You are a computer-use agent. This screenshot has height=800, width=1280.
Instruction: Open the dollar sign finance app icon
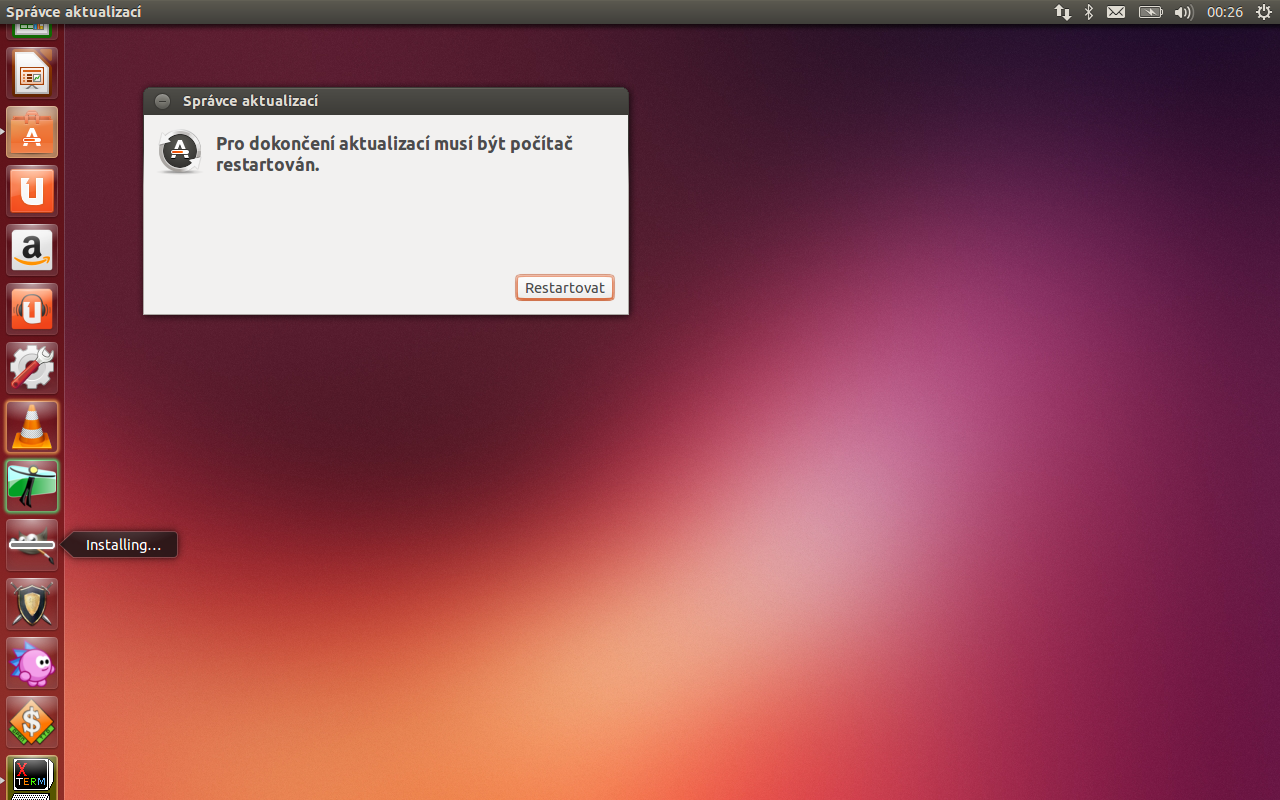click(x=32, y=722)
